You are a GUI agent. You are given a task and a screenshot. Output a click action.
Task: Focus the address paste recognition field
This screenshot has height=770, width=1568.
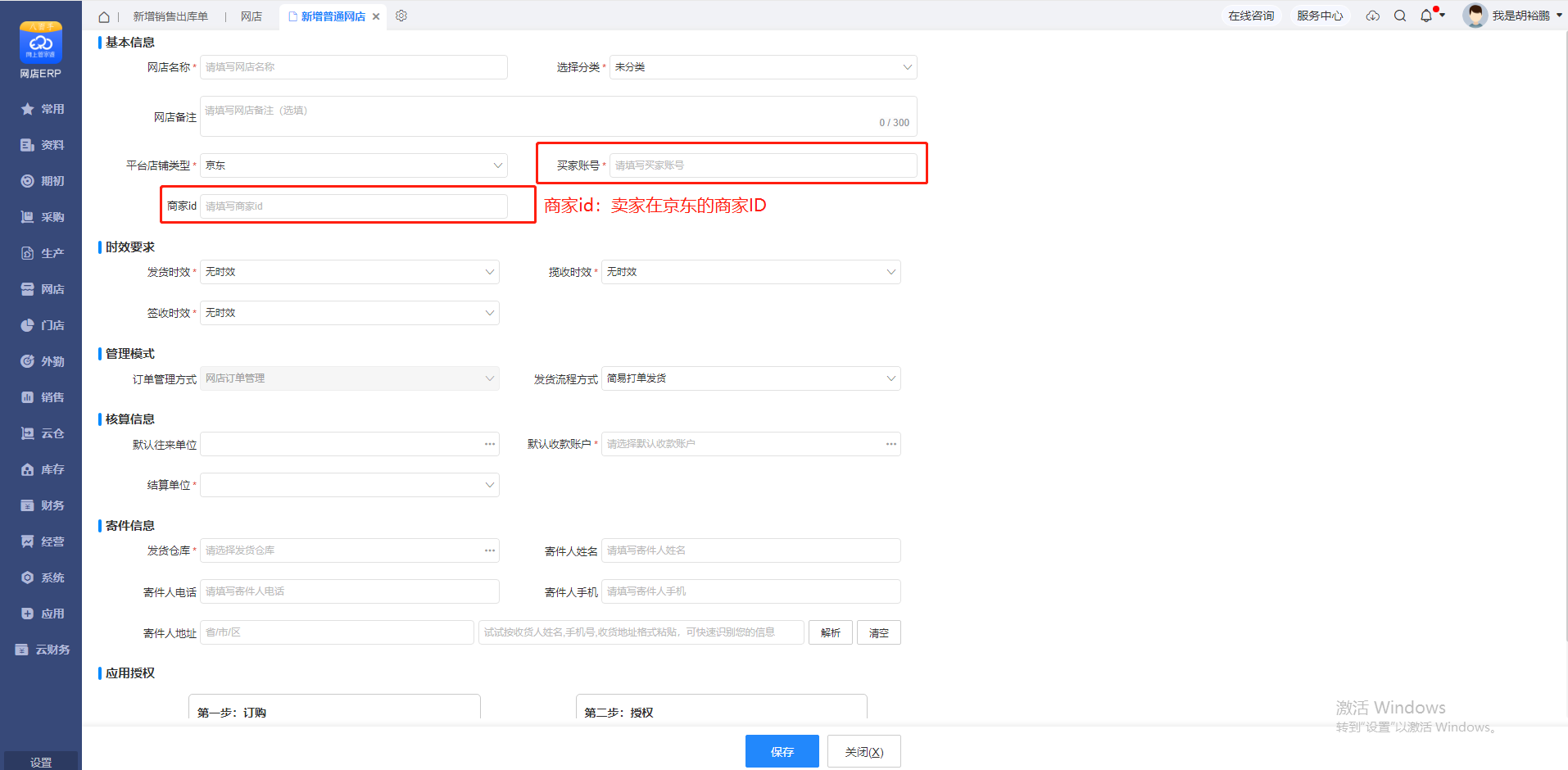click(641, 632)
